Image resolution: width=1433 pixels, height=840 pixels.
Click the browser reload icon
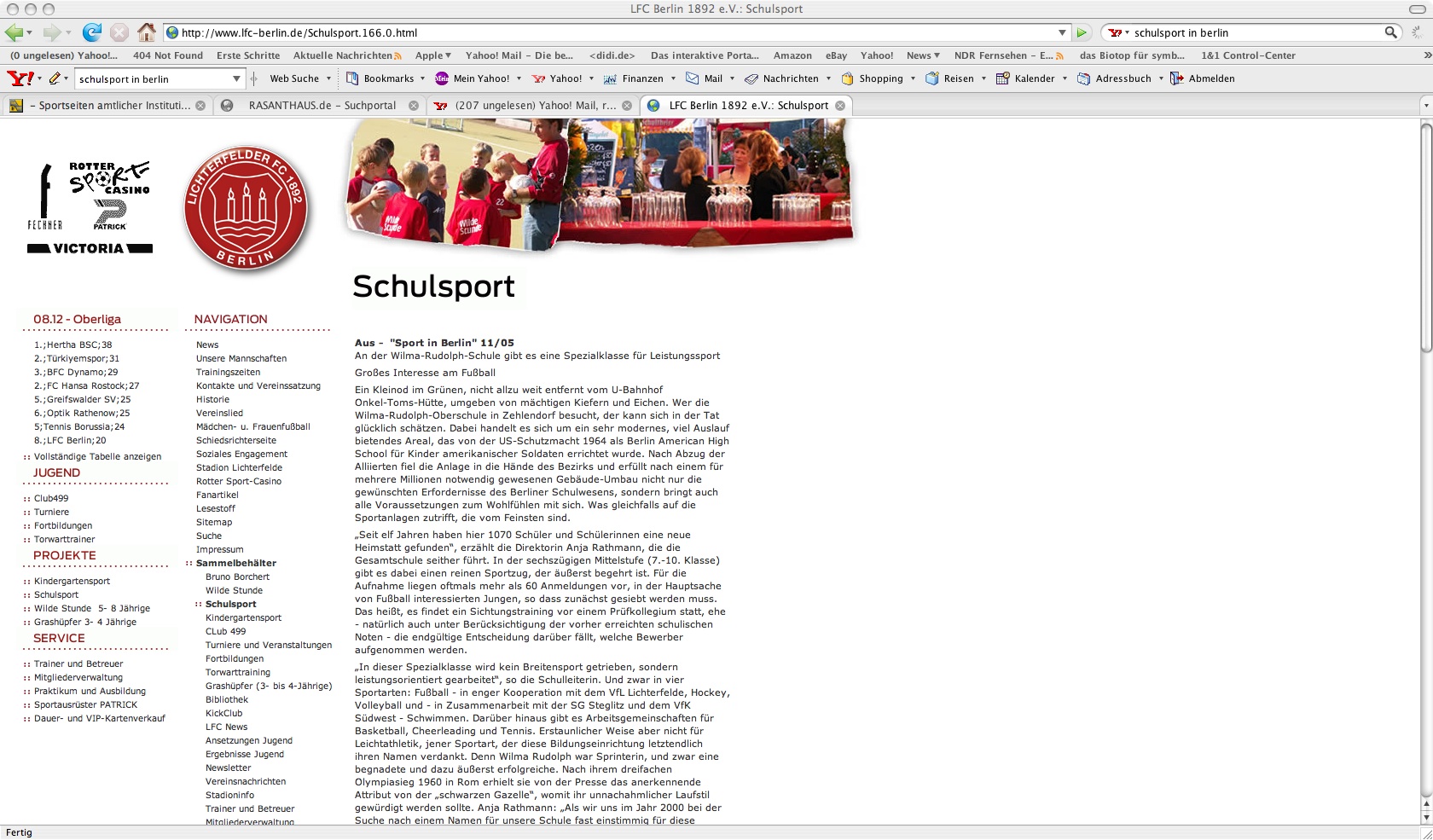click(91, 32)
